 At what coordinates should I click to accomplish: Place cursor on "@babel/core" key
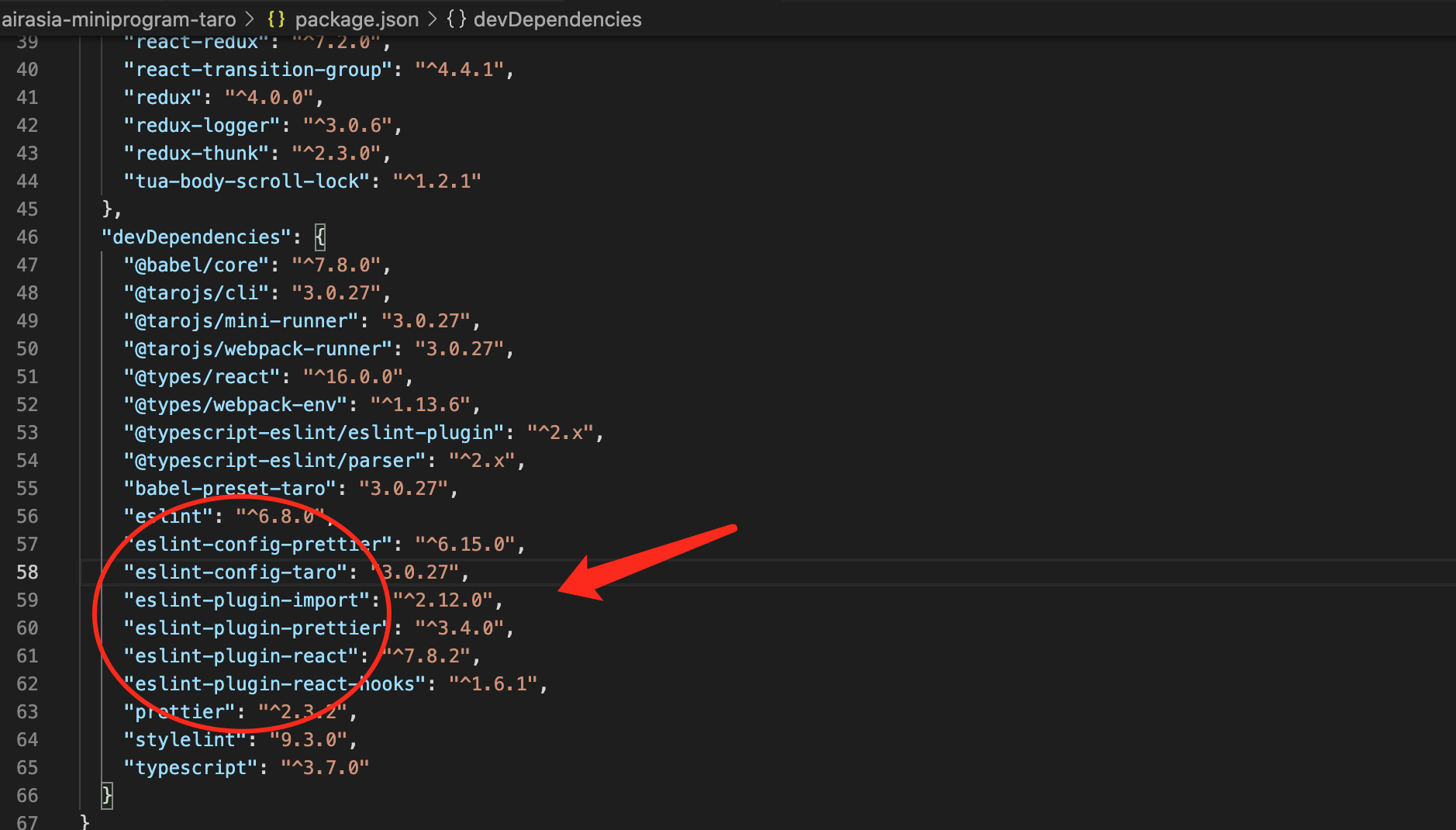196,265
